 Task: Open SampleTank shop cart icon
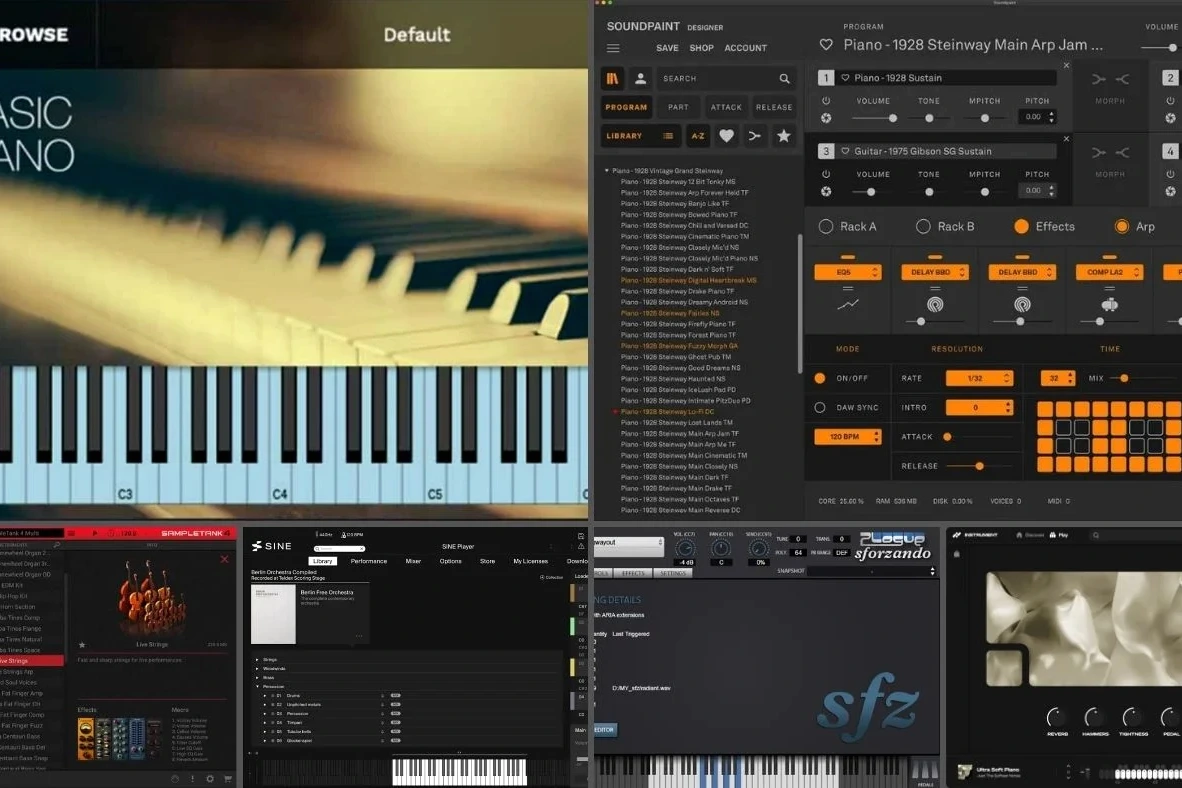[x=228, y=779]
